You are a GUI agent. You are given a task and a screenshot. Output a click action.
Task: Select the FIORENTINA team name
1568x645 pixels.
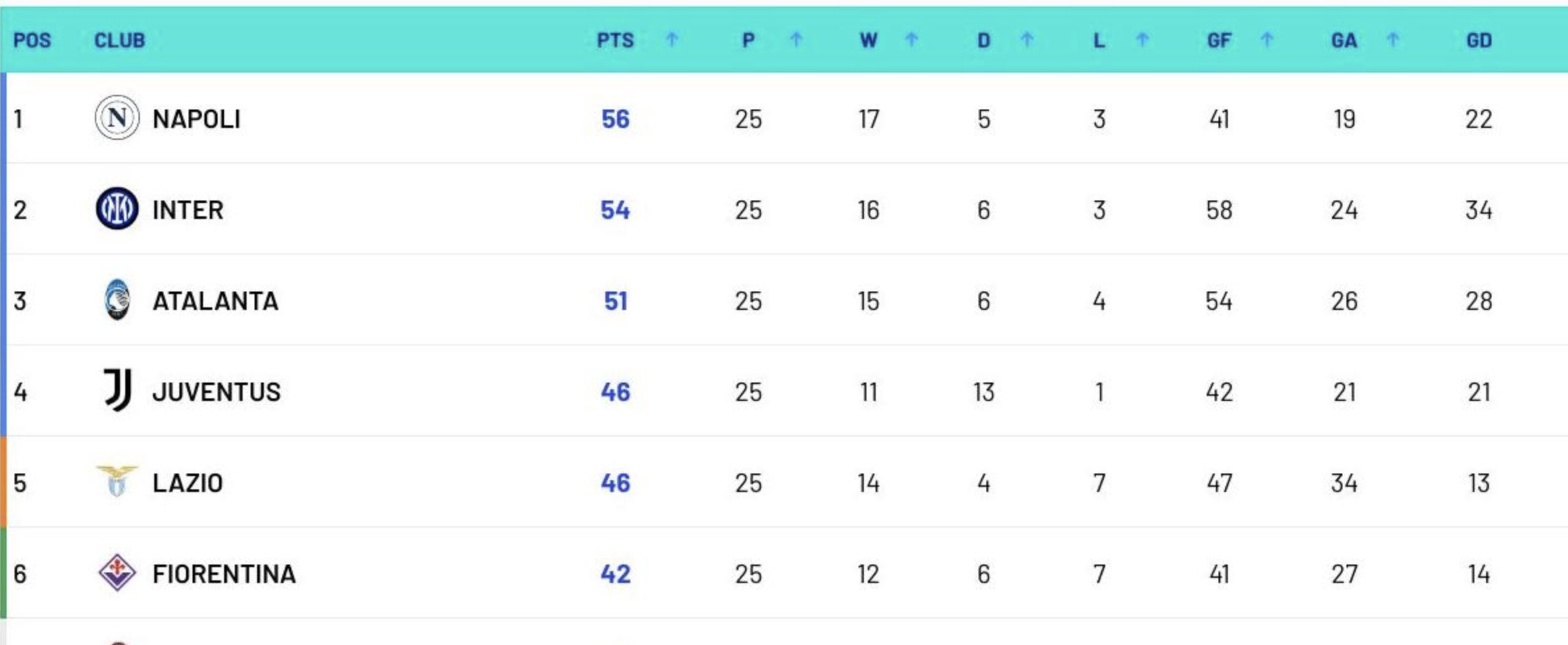pyautogui.click(x=224, y=574)
